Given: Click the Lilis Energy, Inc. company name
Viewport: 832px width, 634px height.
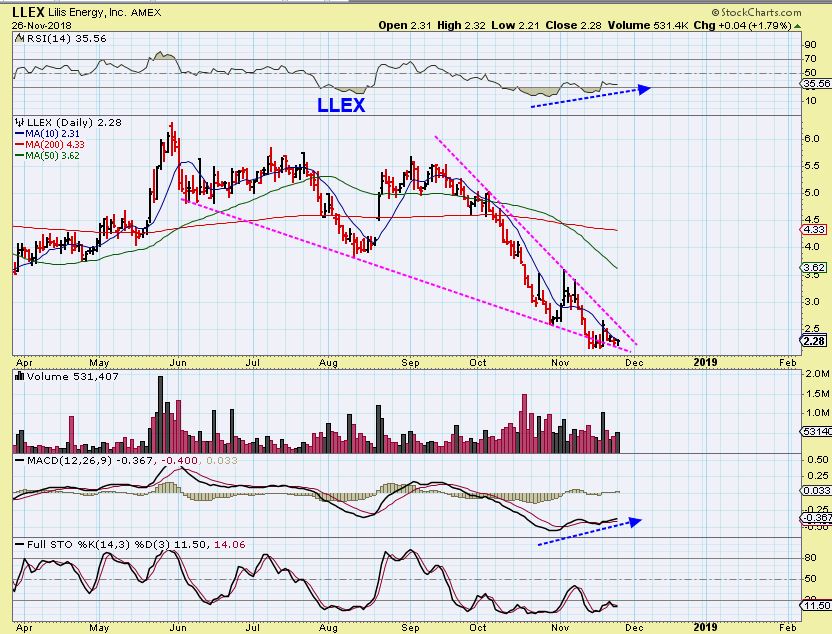Looking at the screenshot, I should point(88,13).
